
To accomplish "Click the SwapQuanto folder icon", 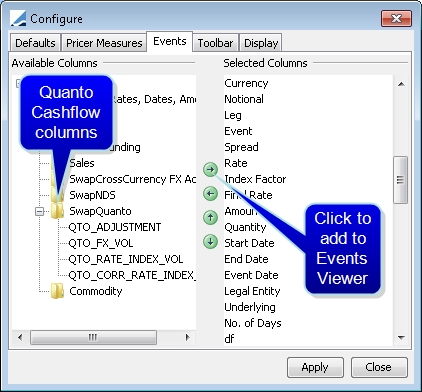I will pyautogui.click(x=57, y=211).
